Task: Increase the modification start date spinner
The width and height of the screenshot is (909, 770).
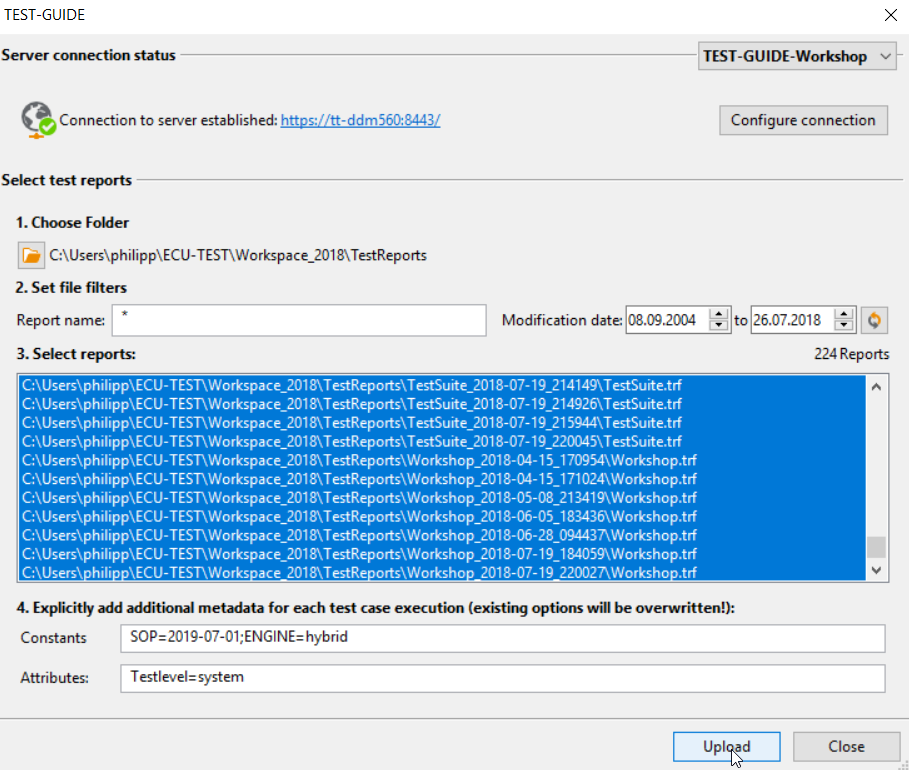Action: click(718, 315)
